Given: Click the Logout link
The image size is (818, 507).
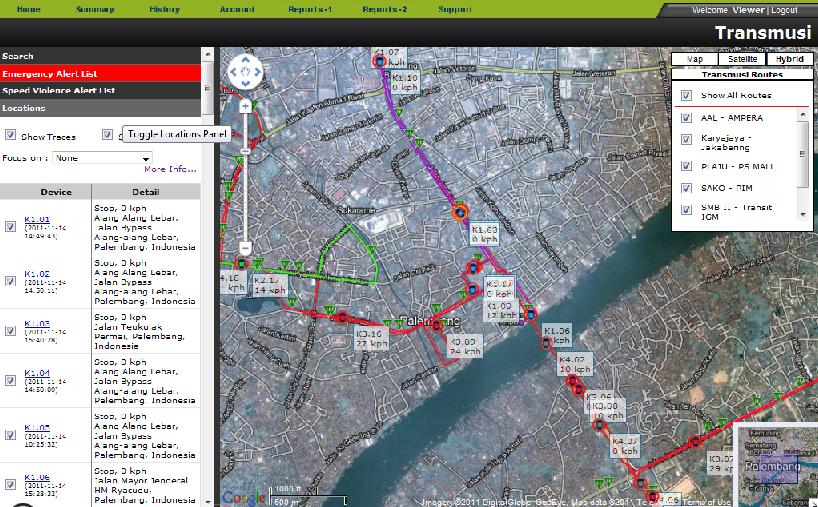Looking at the screenshot, I should coord(784,9).
